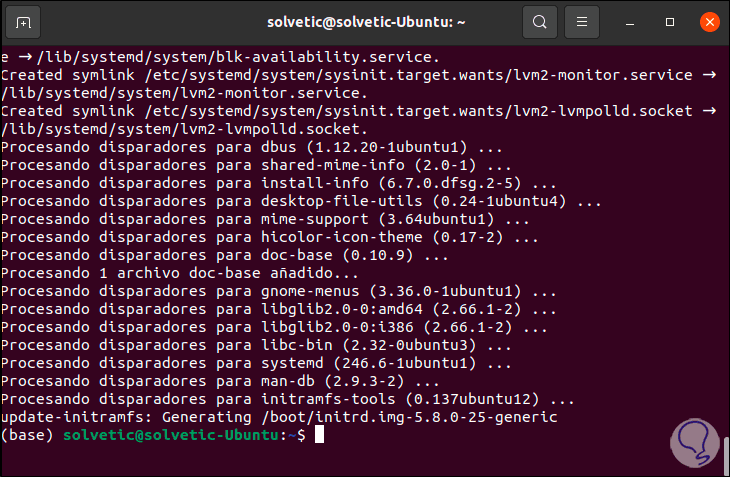Click the initramfs-tools (0.137ubuntu12) line
The height and width of the screenshot is (477, 731).
tap(288, 399)
